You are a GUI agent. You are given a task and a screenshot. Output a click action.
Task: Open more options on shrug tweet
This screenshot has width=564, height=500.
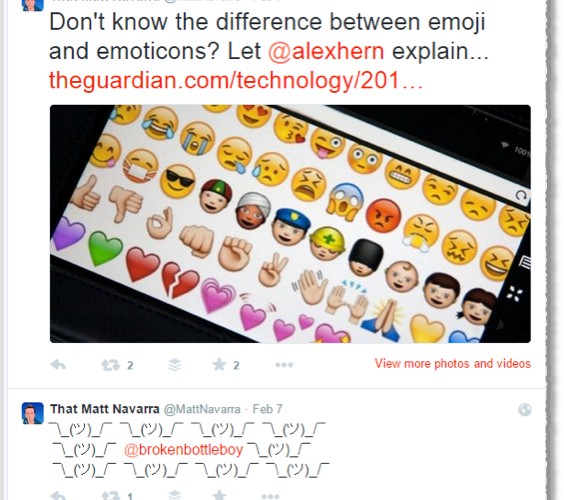(270, 497)
